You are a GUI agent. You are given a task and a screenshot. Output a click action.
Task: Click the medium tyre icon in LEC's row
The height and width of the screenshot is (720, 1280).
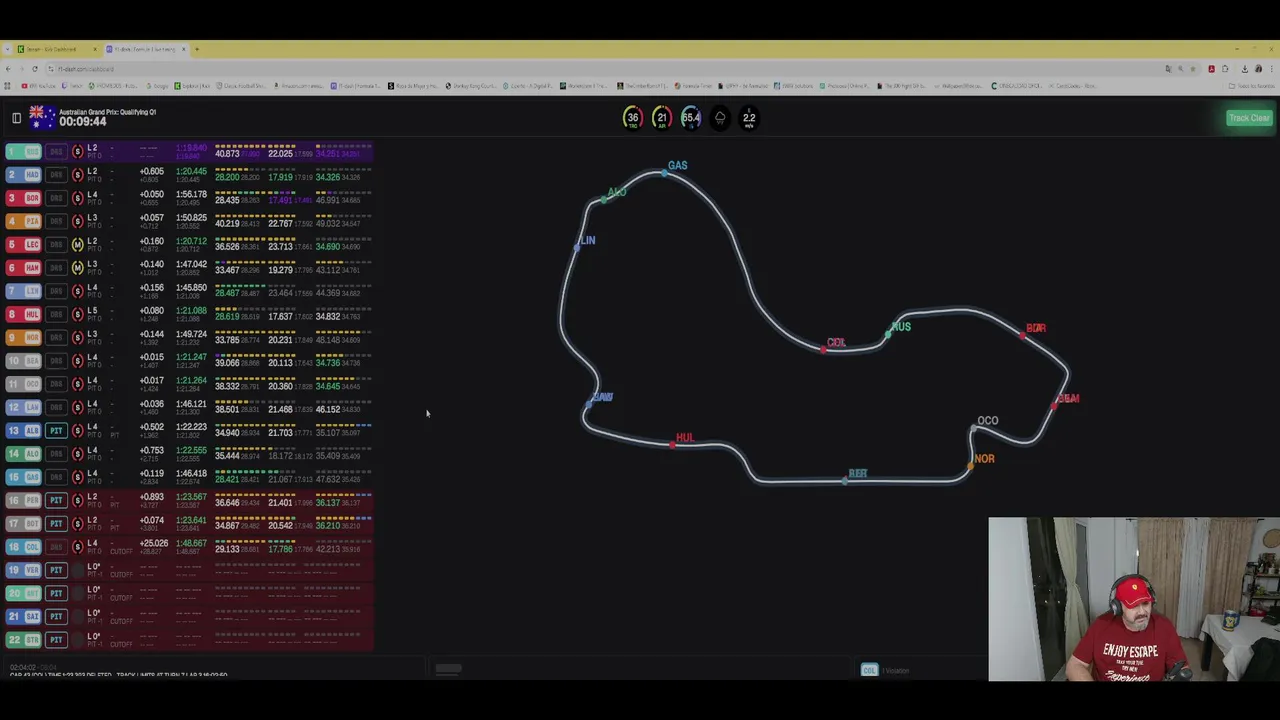(x=78, y=245)
